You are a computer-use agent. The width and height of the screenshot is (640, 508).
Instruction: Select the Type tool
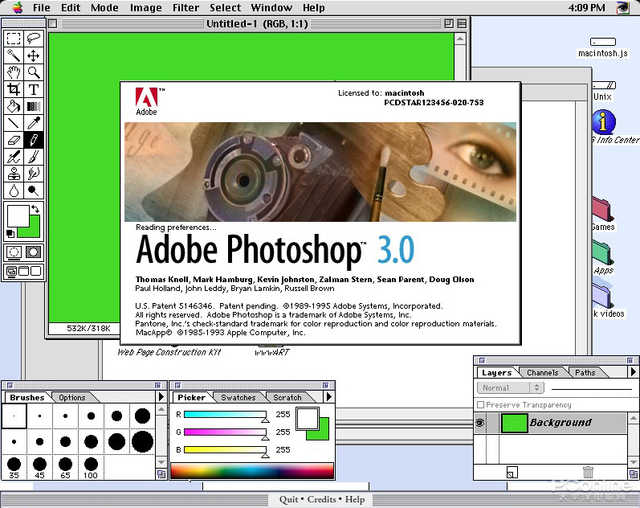click(x=33, y=89)
